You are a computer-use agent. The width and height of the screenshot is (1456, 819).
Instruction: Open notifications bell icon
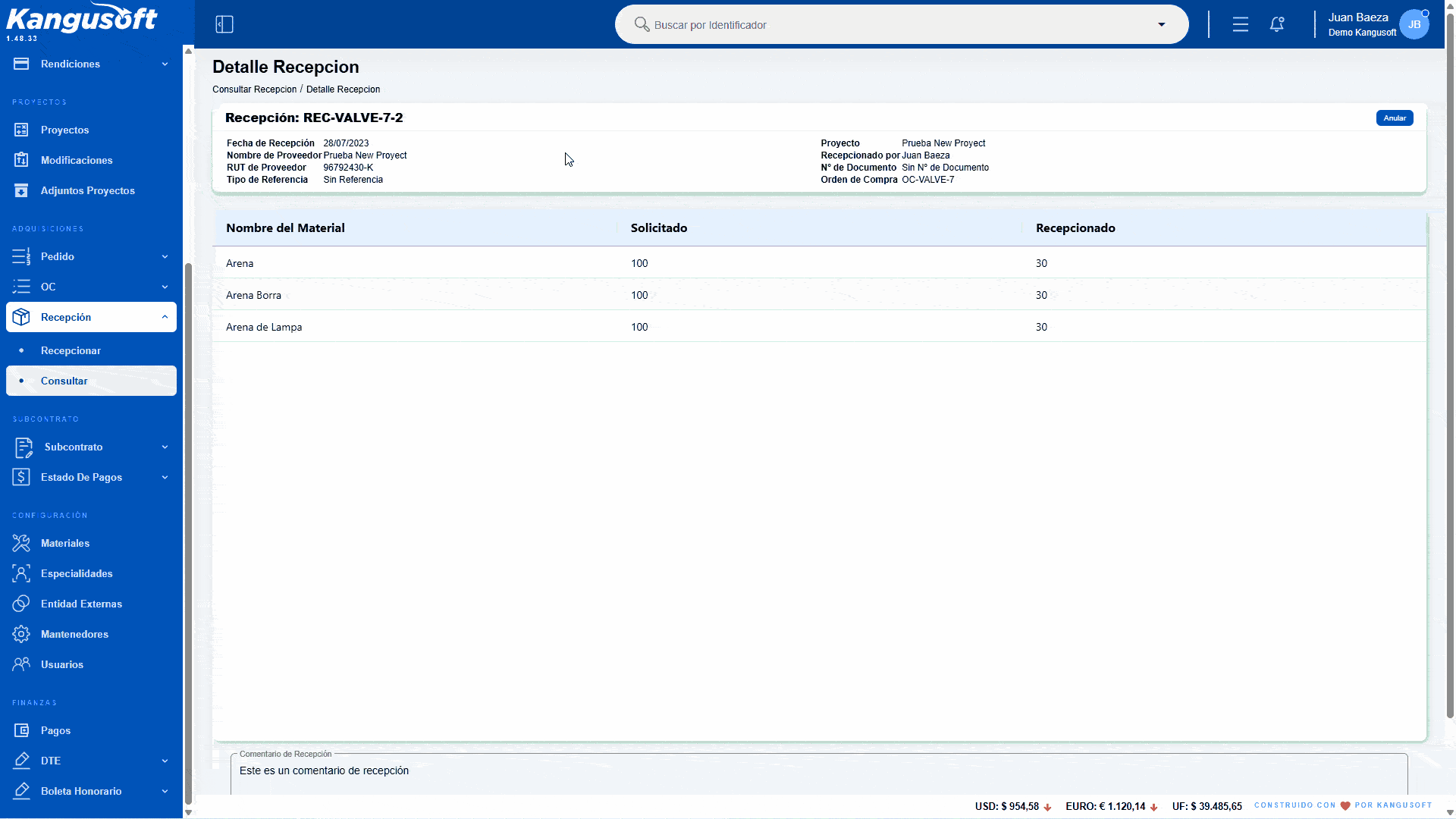tap(1277, 24)
